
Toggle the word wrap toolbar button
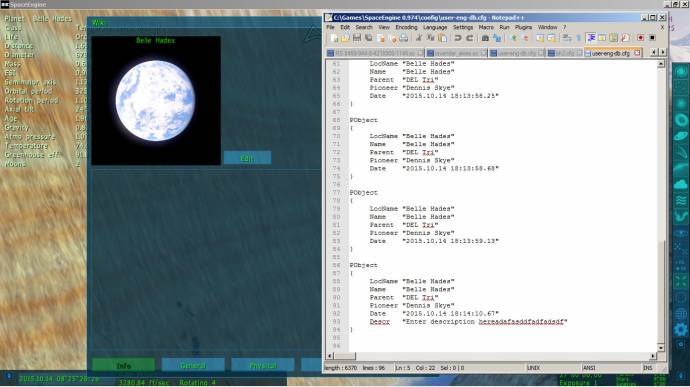tap(591, 38)
